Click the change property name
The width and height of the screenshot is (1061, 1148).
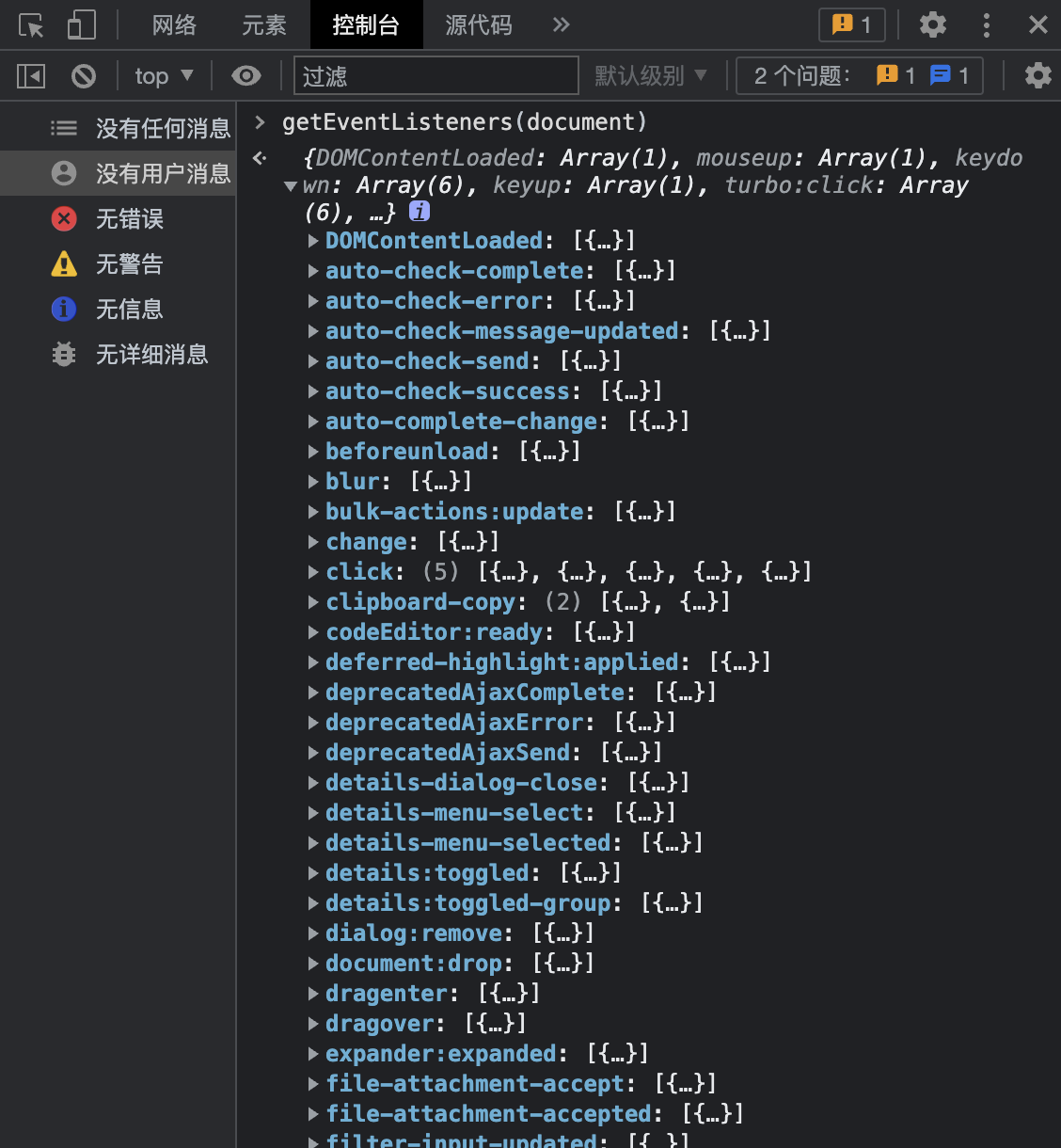pos(367,542)
